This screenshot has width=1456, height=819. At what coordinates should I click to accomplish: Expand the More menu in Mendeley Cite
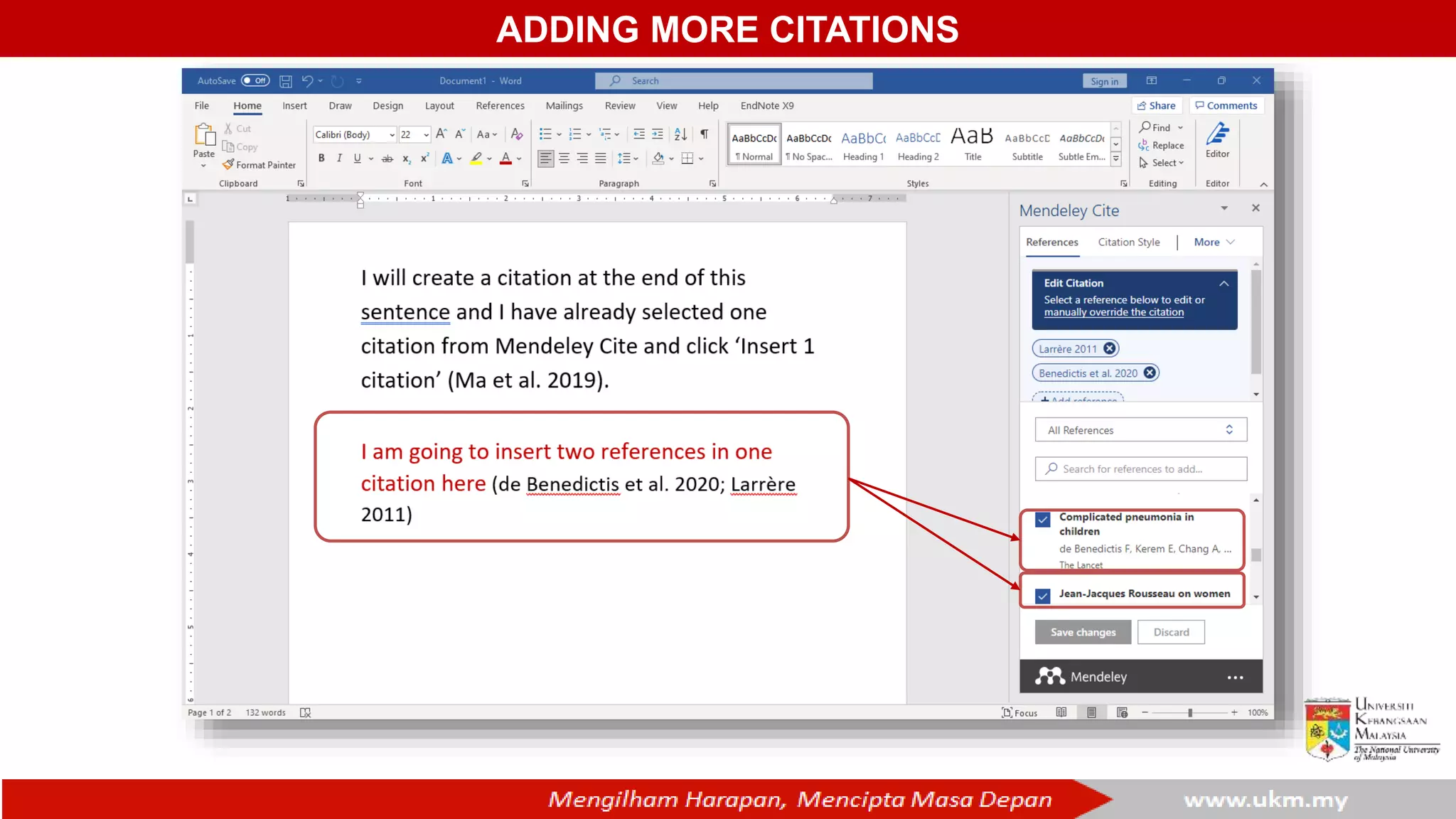(x=1214, y=242)
